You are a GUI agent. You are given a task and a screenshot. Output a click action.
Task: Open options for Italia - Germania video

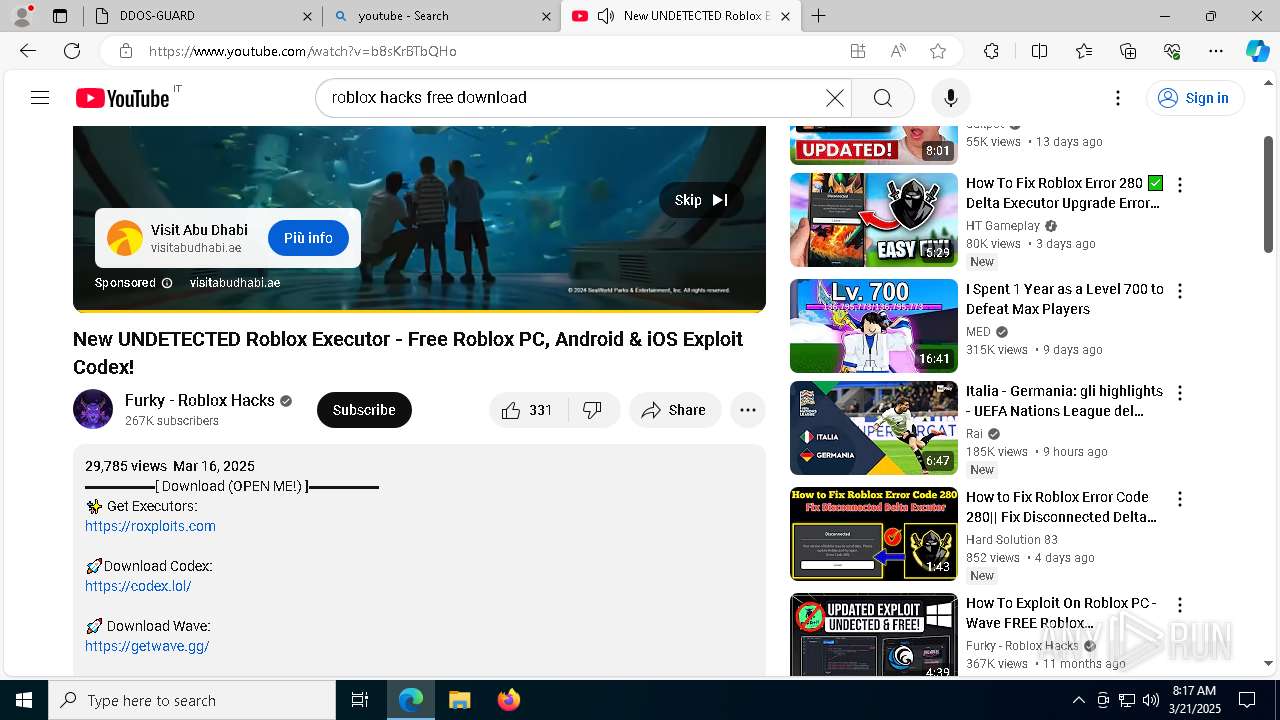(1180, 393)
